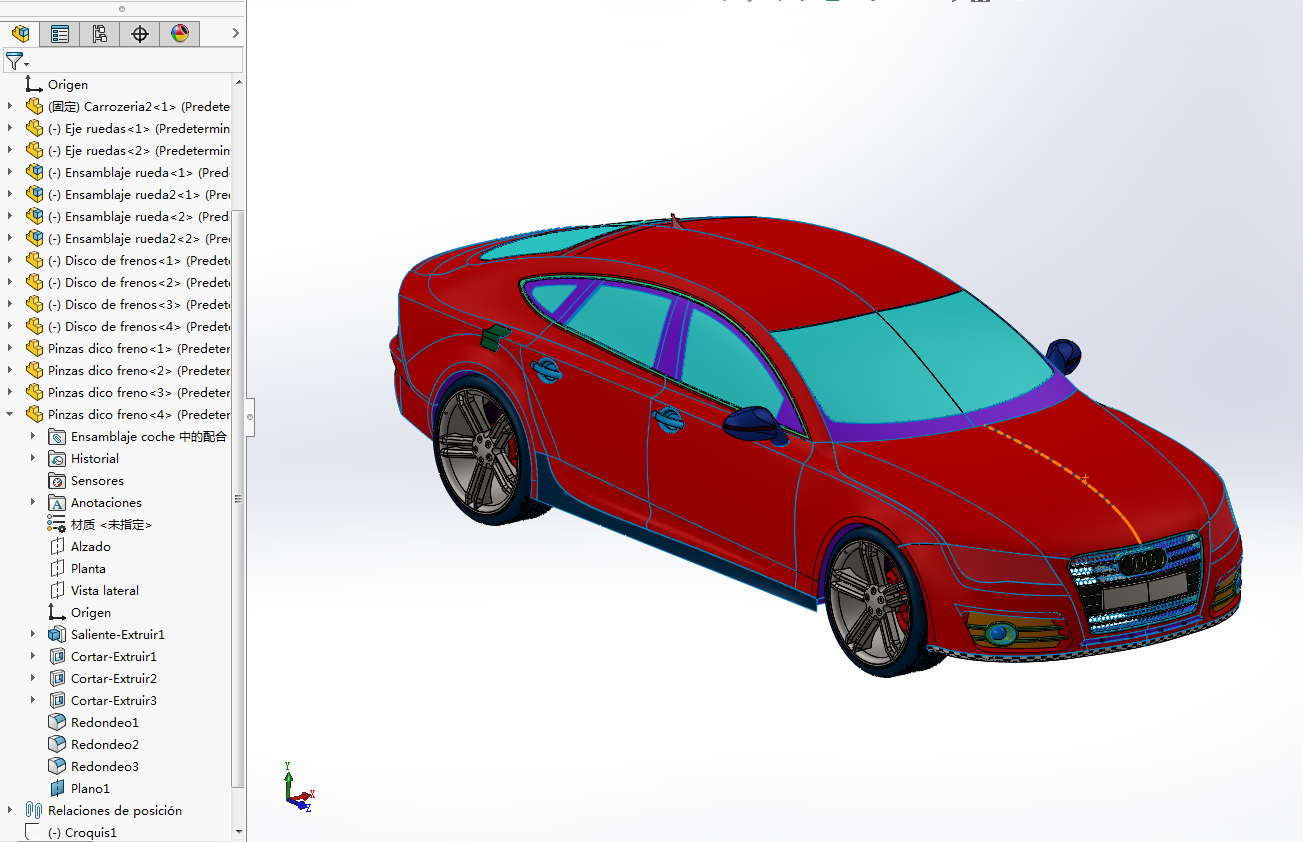The image size is (1303, 842).
Task: Select the Alzado plane icon
Action: tap(57, 547)
